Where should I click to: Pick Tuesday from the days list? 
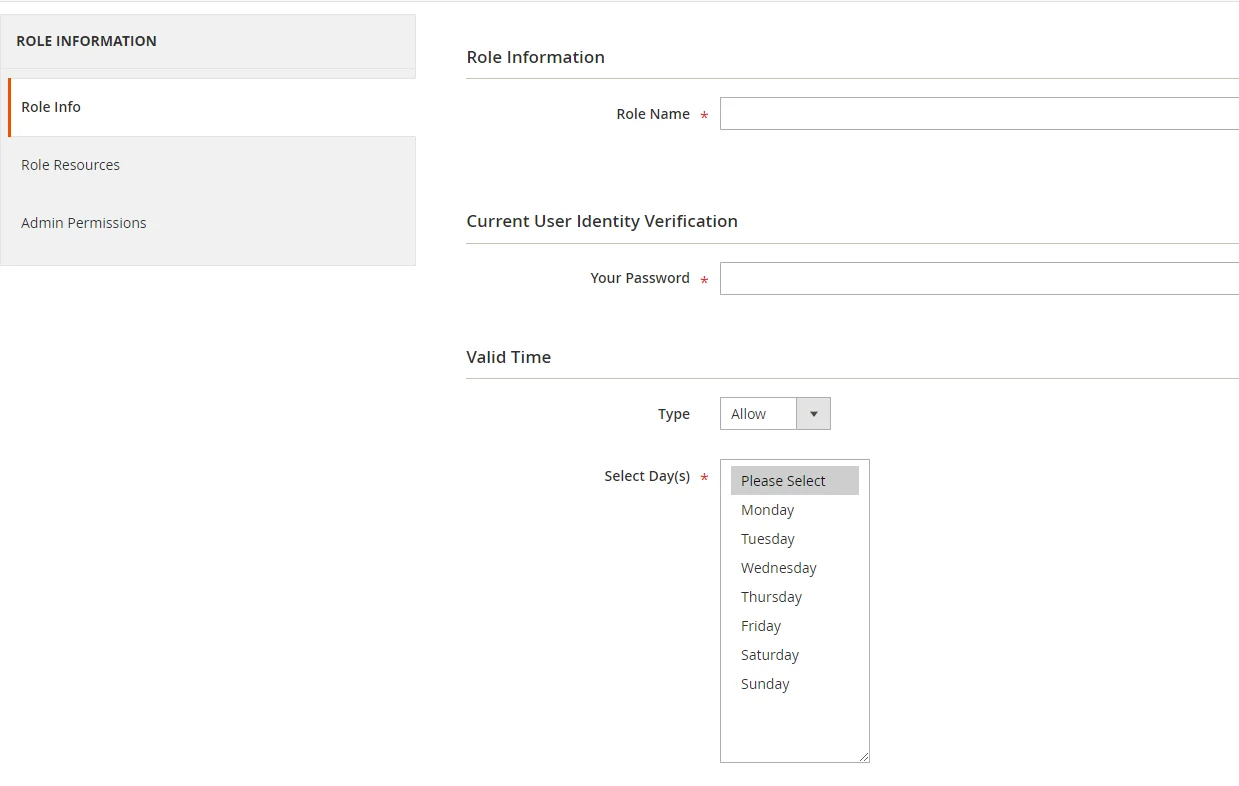click(x=768, y=539)
